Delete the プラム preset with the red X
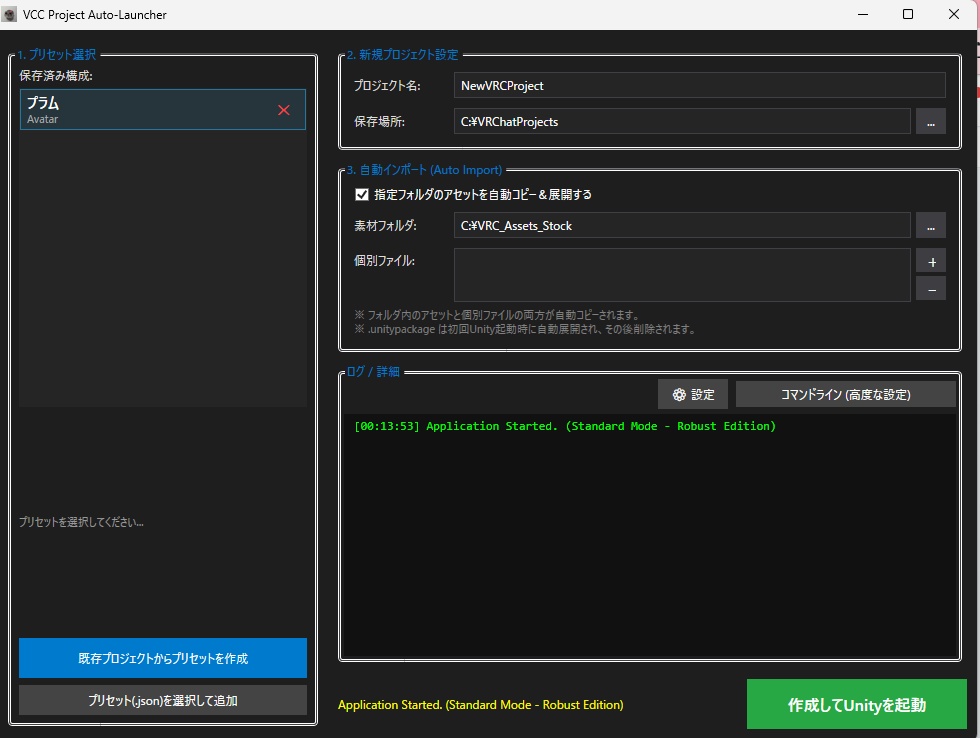Image resolution: width=980 pixels, height=738 pixels. click(284, 110)
